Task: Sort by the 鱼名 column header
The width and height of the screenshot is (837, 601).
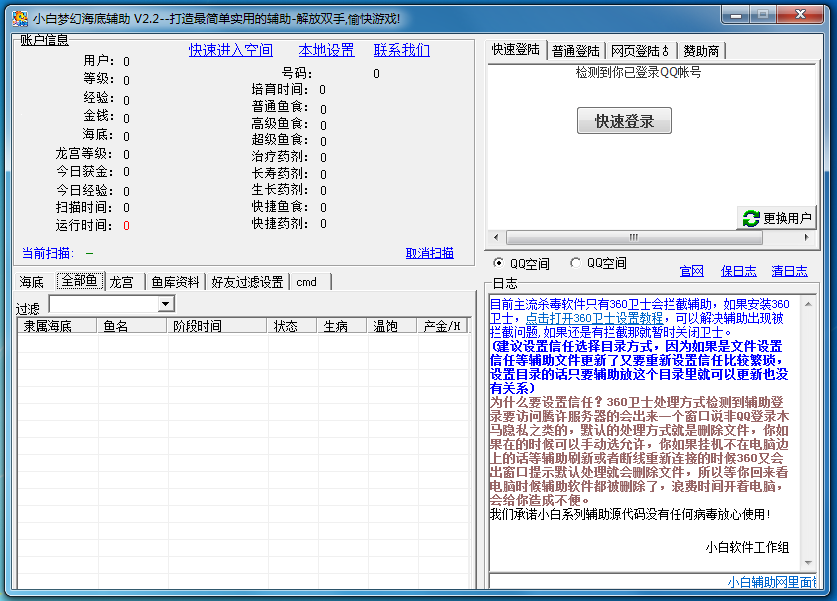Action: [x=131, y=326]
